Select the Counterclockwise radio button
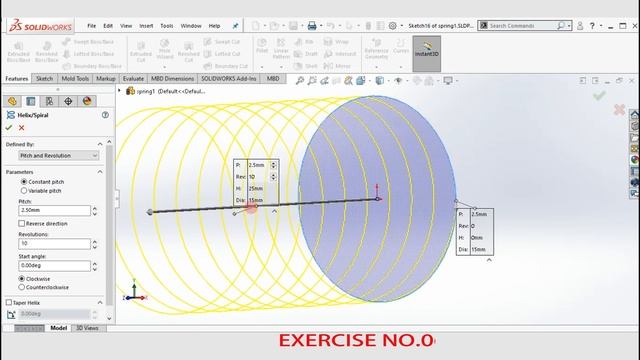The image size is (640, 360). tap(22, 287)
